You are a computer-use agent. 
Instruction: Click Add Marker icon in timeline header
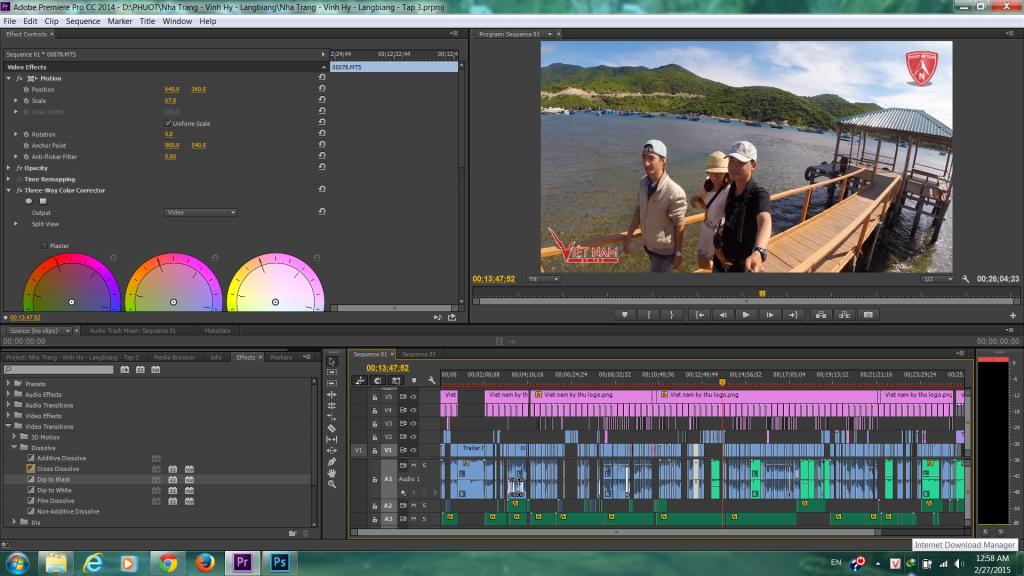(x=413, y=380)
